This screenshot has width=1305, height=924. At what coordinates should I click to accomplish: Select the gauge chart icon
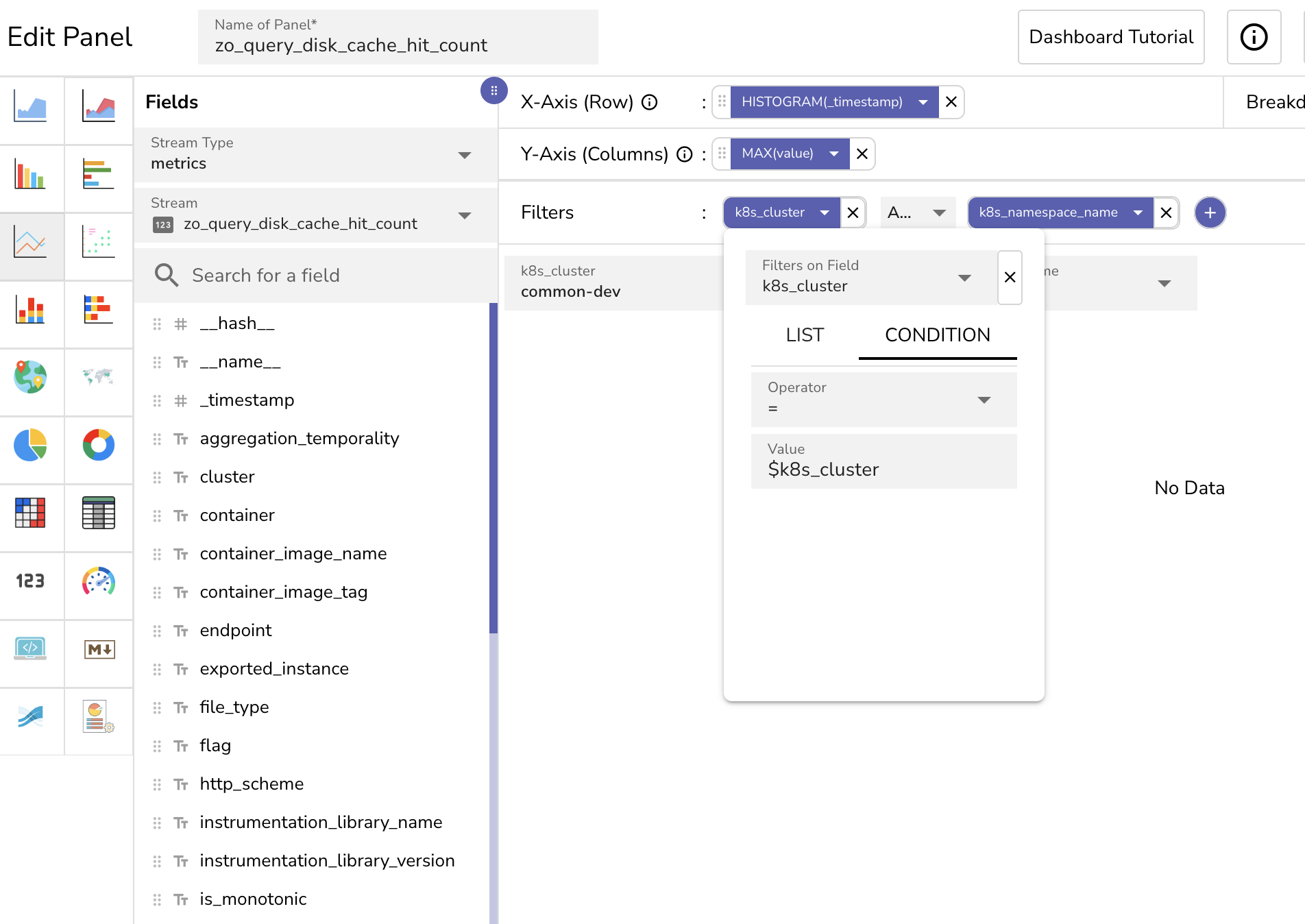pyautogui.click(x=98, y=581)
